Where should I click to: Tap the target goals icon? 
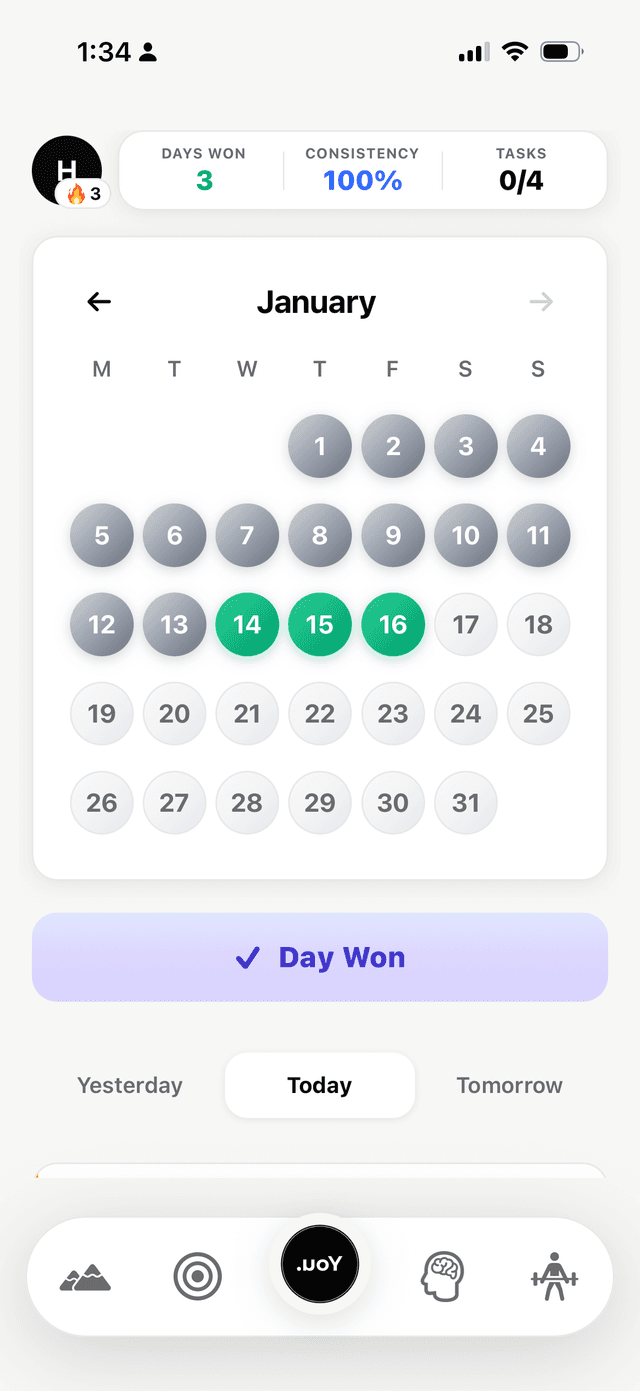197,1277
